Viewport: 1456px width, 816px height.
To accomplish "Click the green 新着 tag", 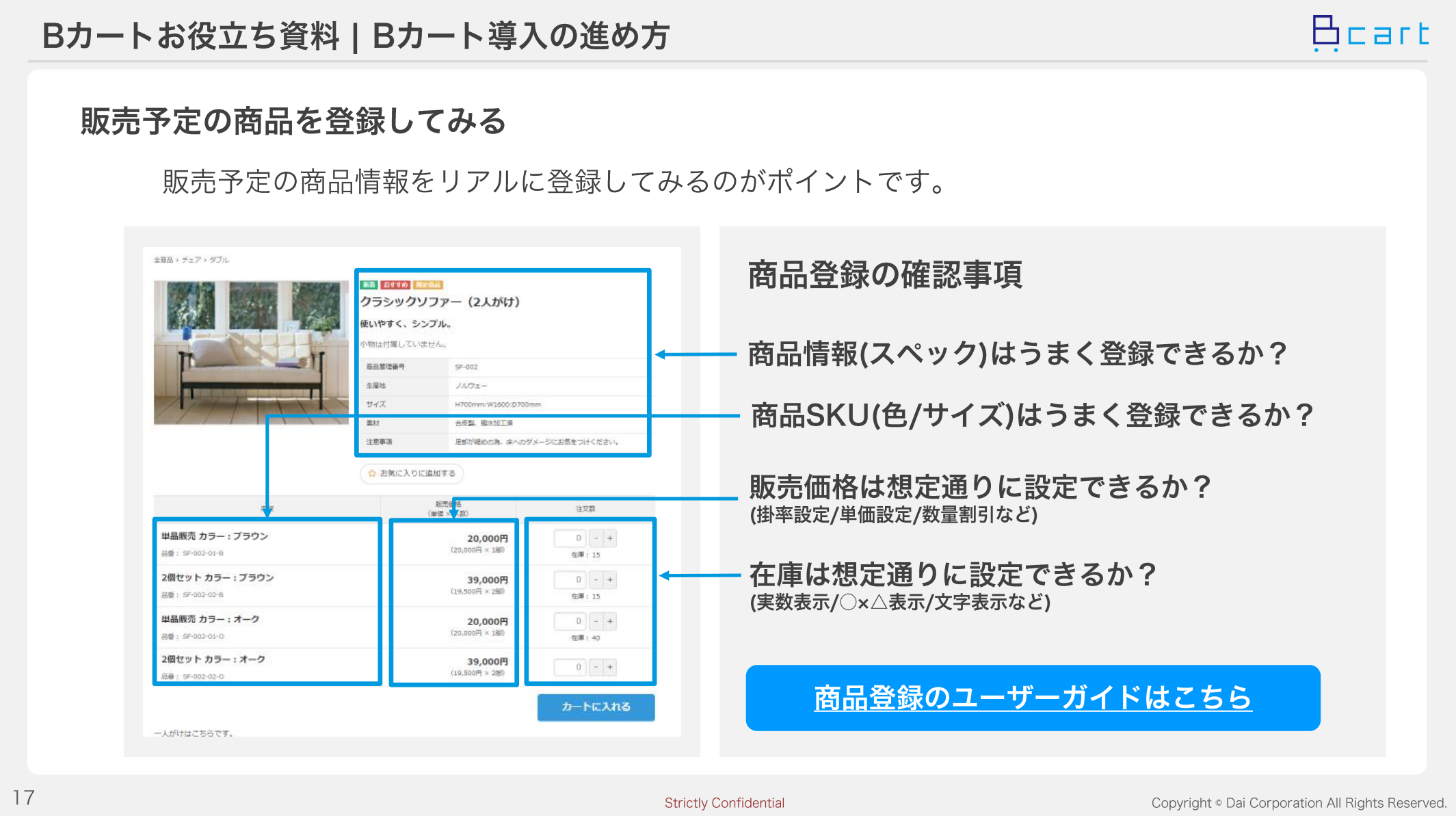I will (369, 285).
